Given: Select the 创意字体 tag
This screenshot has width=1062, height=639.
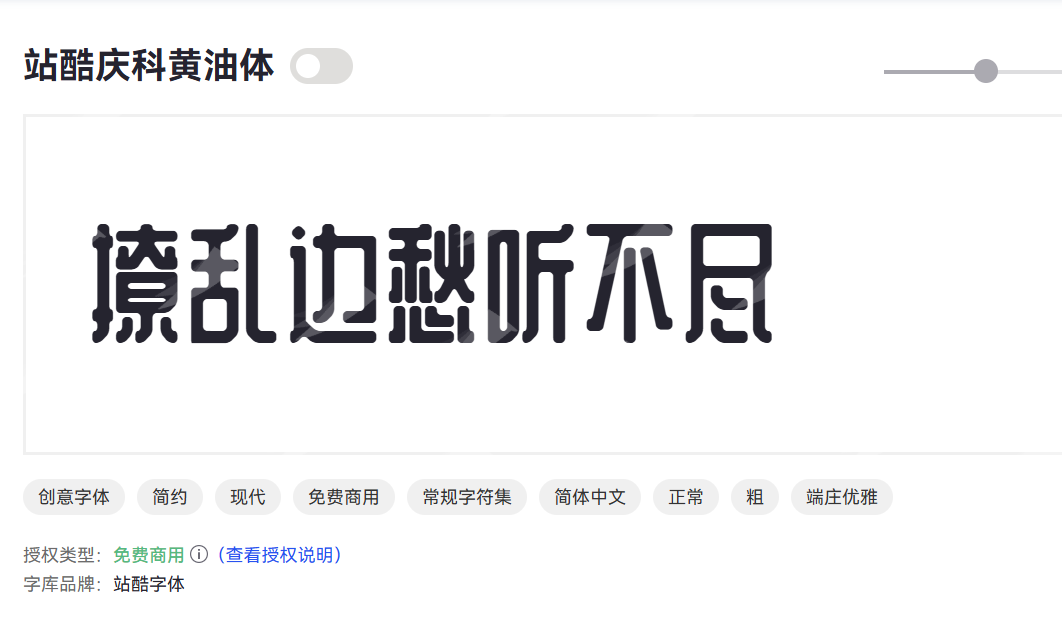Looking at the screenshot, I should pos(74,497).
